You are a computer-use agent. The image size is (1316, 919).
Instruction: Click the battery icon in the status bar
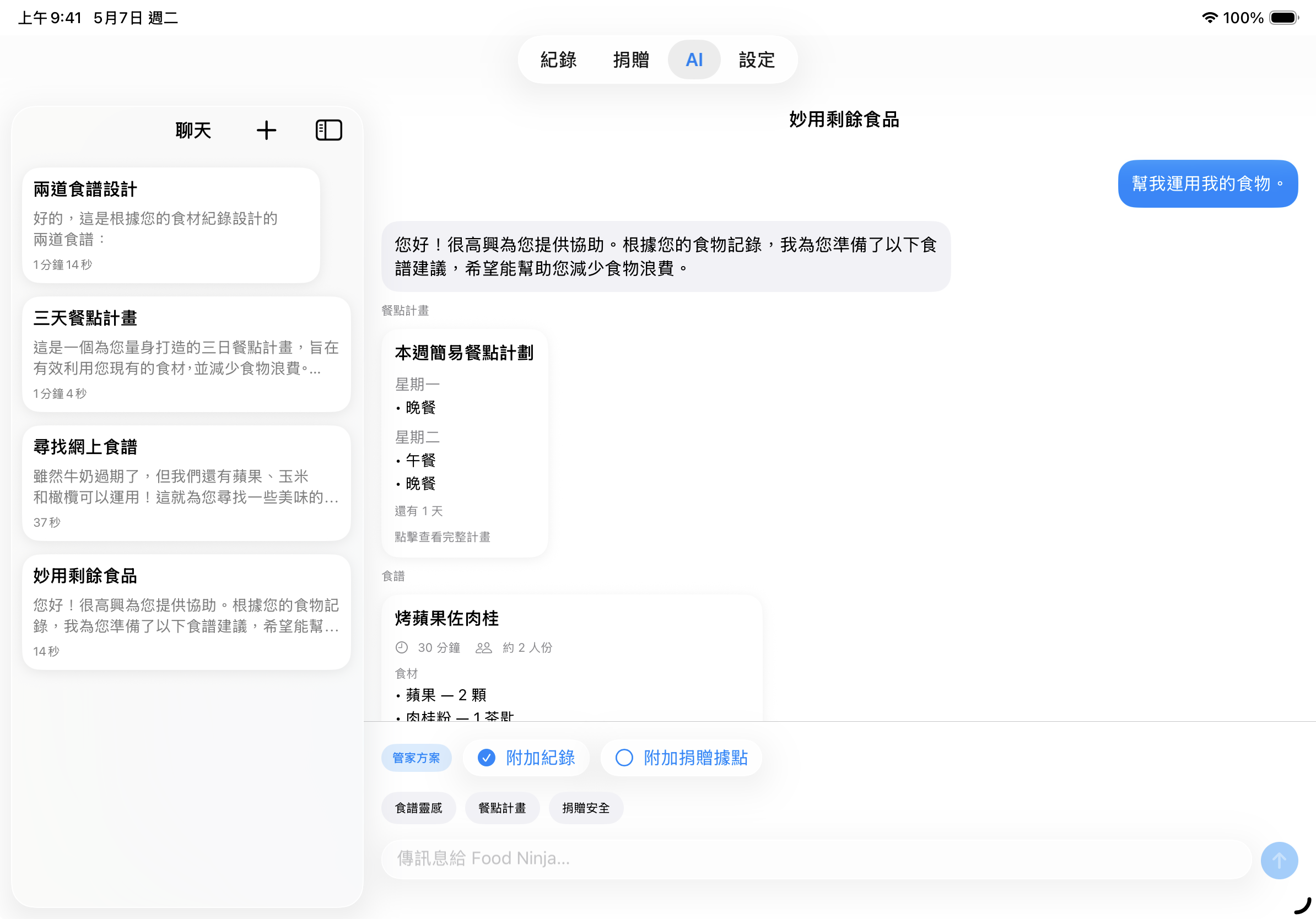[1284, 18]
